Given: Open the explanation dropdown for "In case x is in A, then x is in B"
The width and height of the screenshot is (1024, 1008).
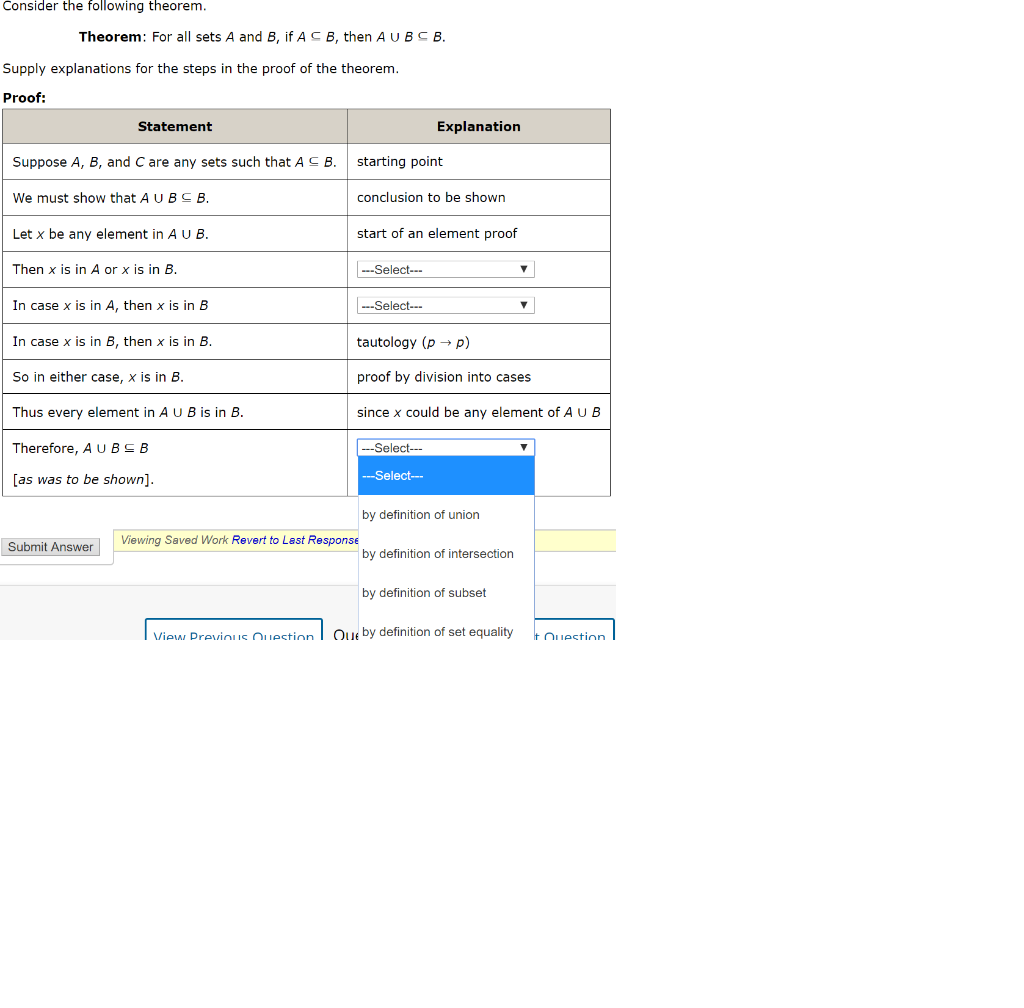Looking at the screenshot, I should pos(445,305).
